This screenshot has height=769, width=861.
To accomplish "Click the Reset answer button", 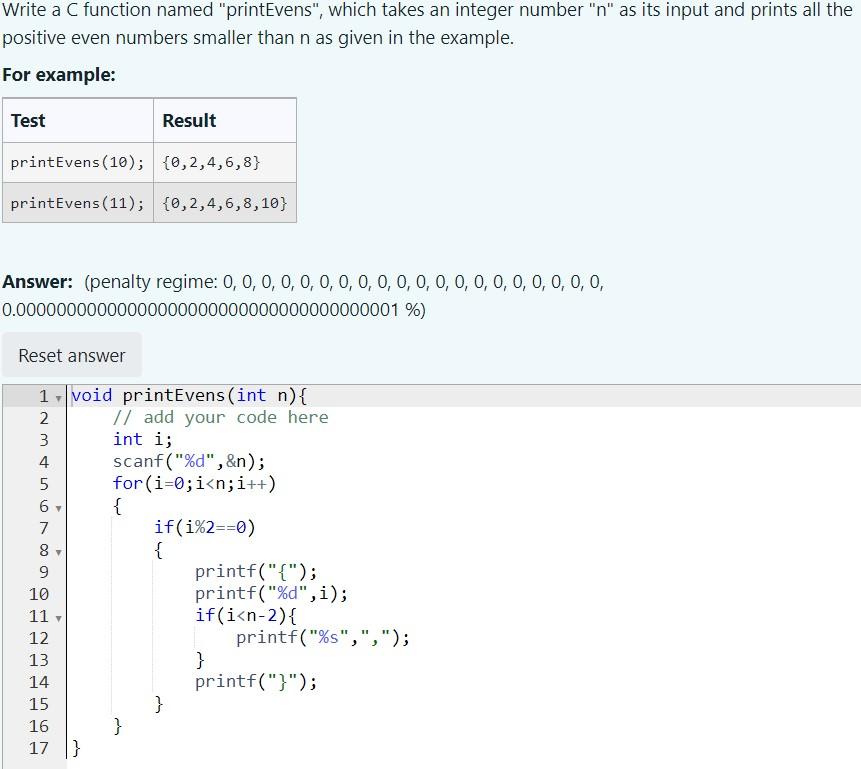I will (x=71, y=355).
